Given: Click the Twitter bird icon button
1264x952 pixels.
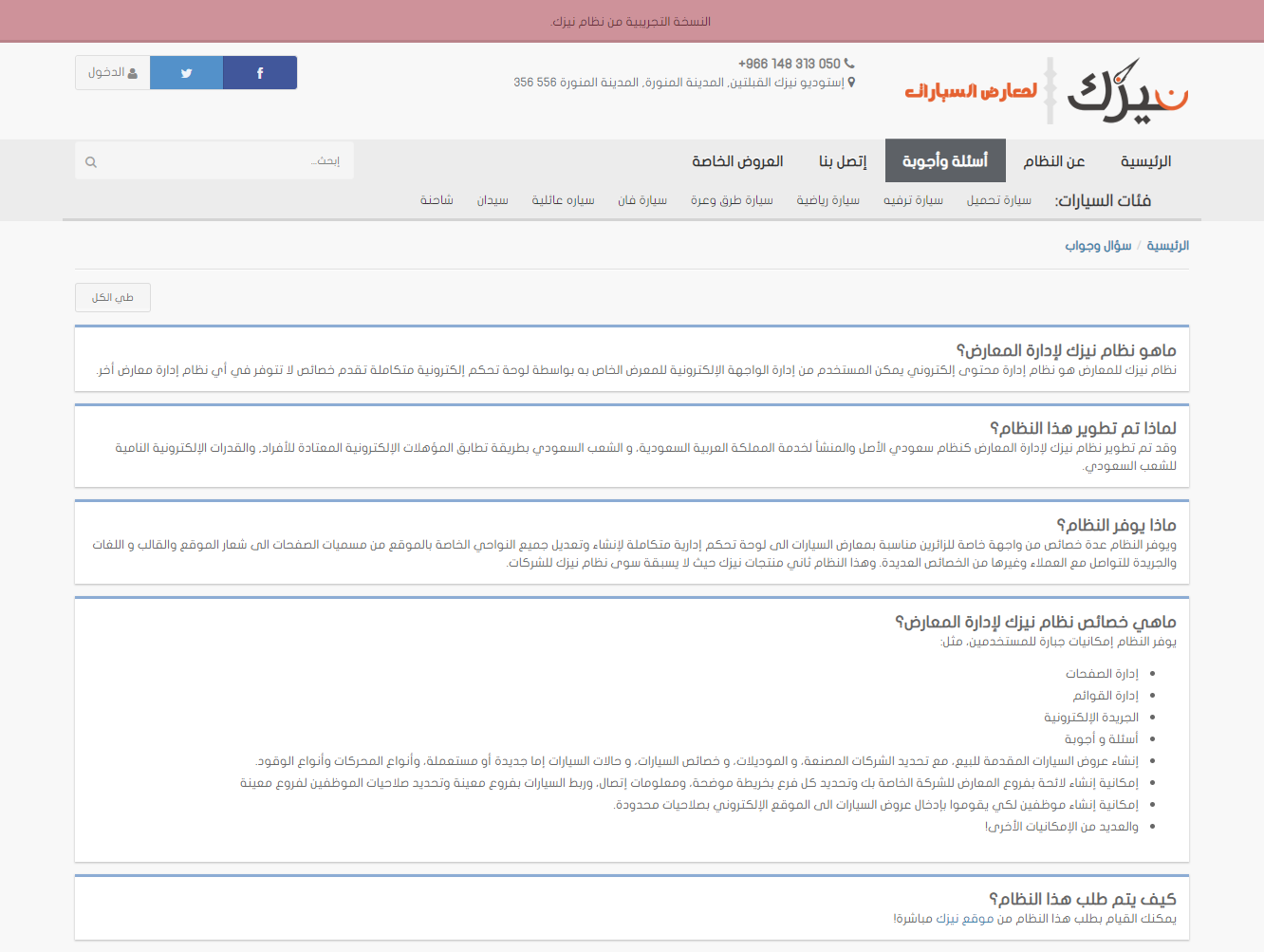Looking at the screenshot, I should point(187,73).
